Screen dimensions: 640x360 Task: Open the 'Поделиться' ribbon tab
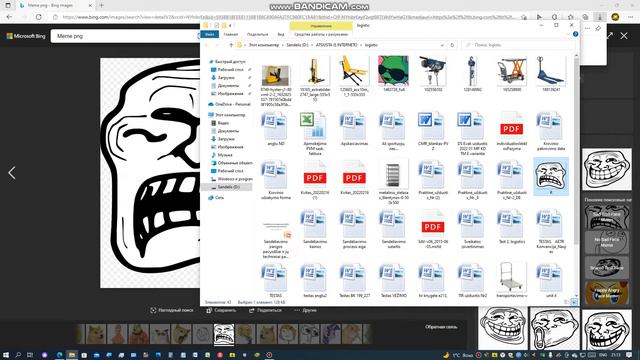point(258,34)
